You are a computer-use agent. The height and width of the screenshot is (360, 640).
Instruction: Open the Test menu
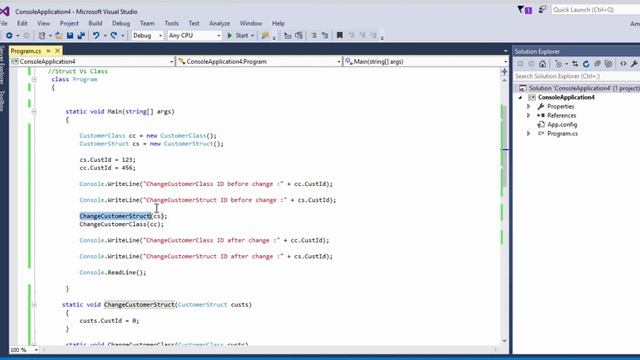[x=194, y=23]
